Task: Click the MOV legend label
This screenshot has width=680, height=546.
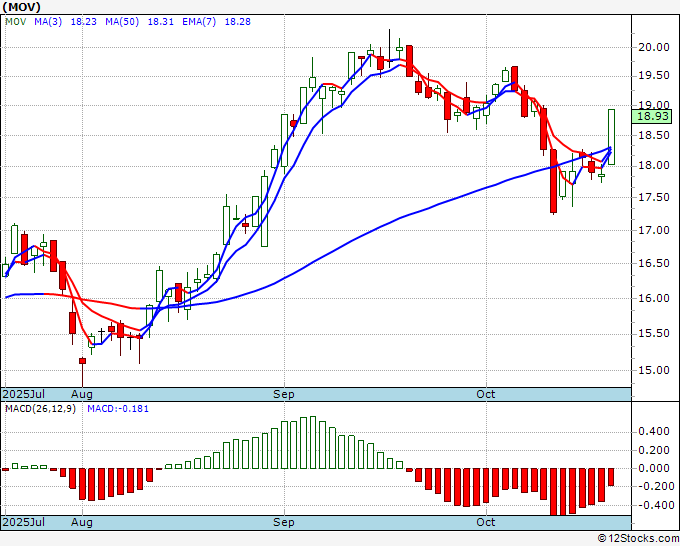Action: click(16, 22)
